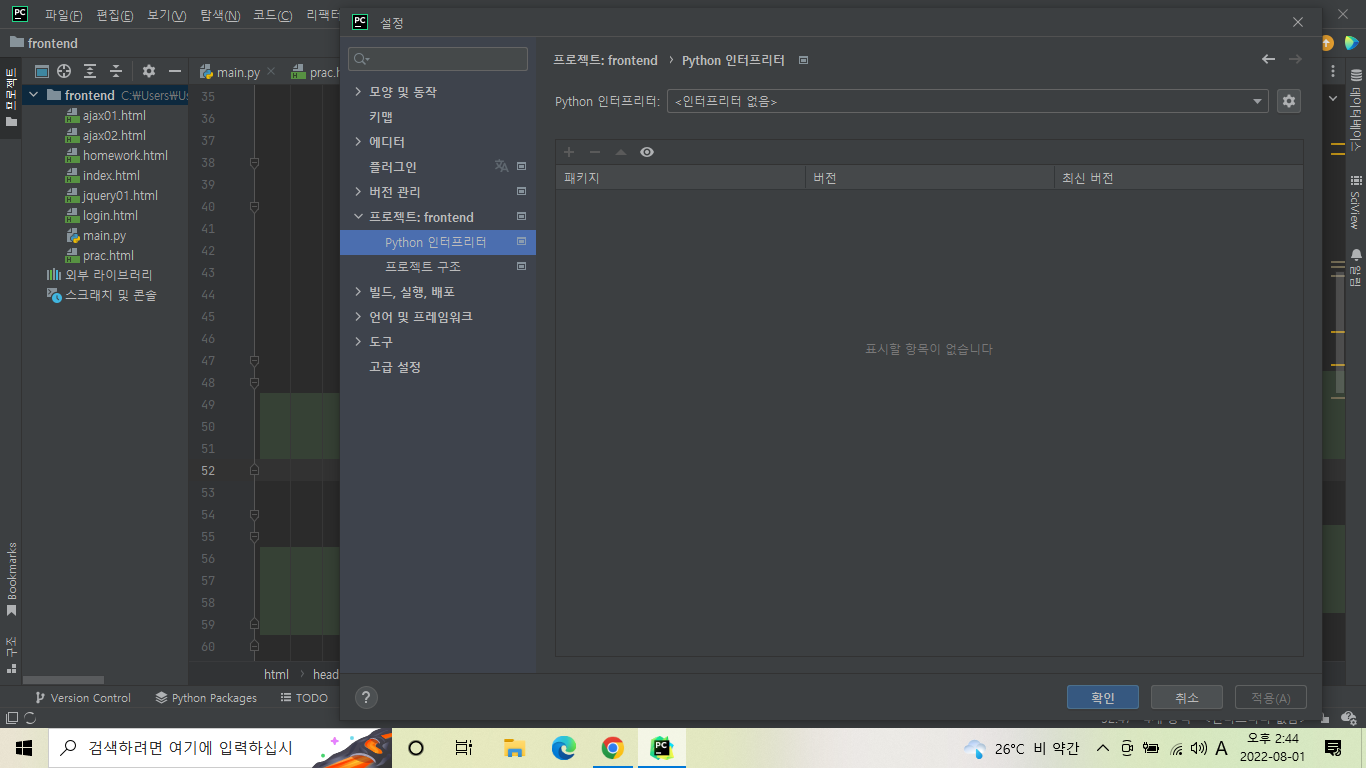Click the expand all icon in Project panel
Screen dimensions: 1366x768
tap(90, 71)
